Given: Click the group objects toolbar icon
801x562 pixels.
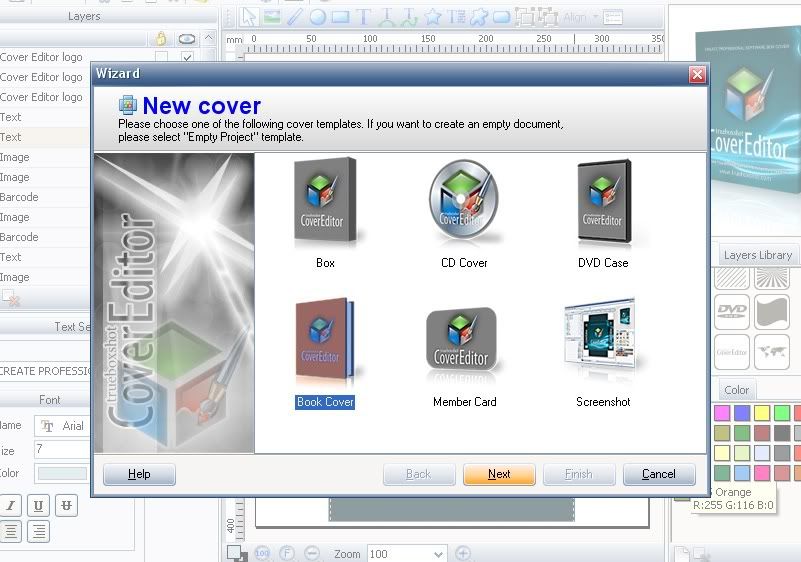Looking at the screenshot, I should pos(524,17).
